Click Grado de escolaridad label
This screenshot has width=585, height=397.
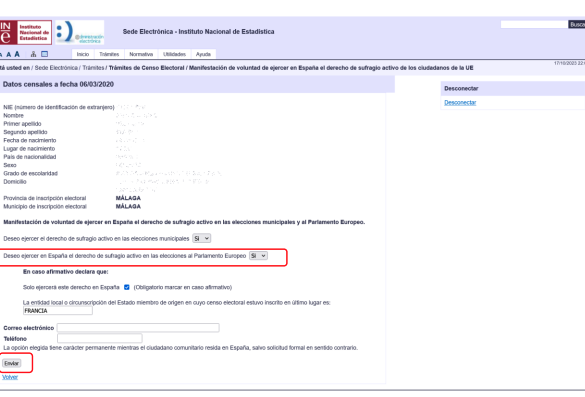point(31,174)
